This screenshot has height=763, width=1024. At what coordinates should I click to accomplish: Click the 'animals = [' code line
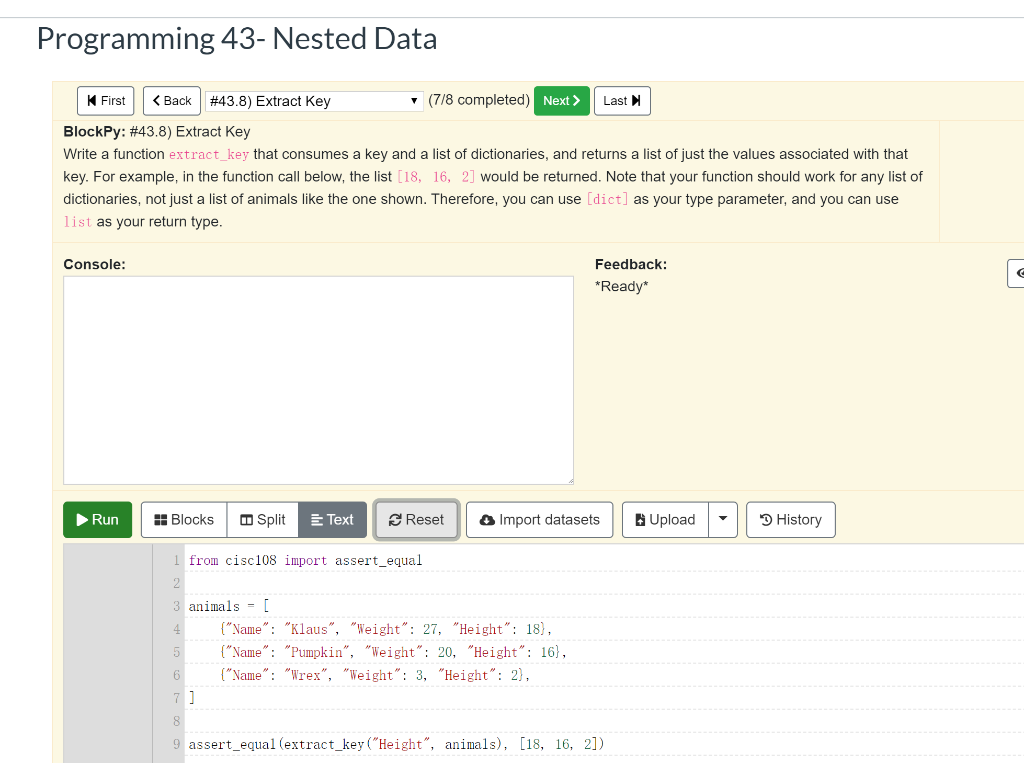pos(229,606)
